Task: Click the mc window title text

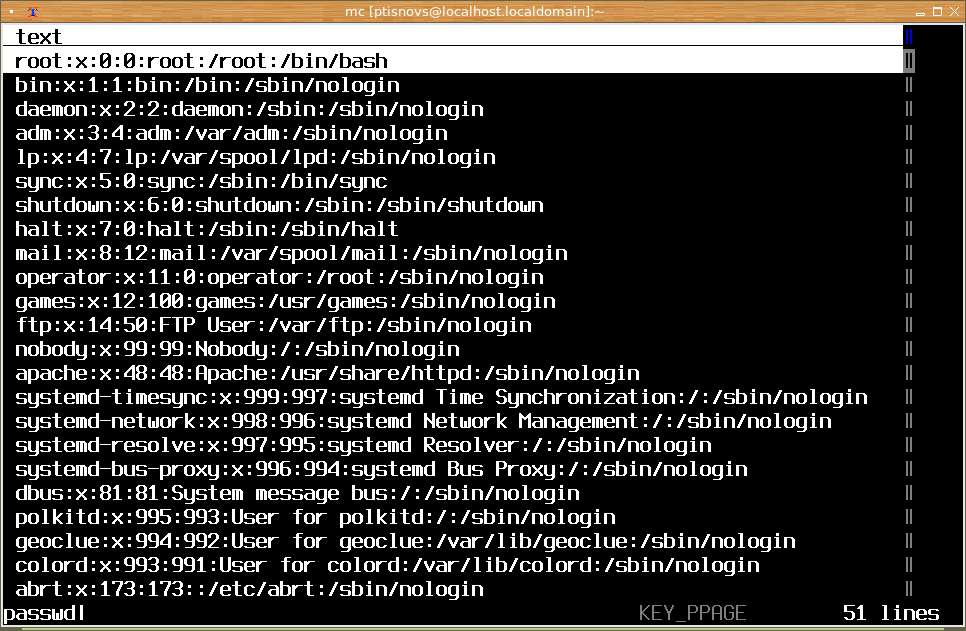Action: (474, 11)
